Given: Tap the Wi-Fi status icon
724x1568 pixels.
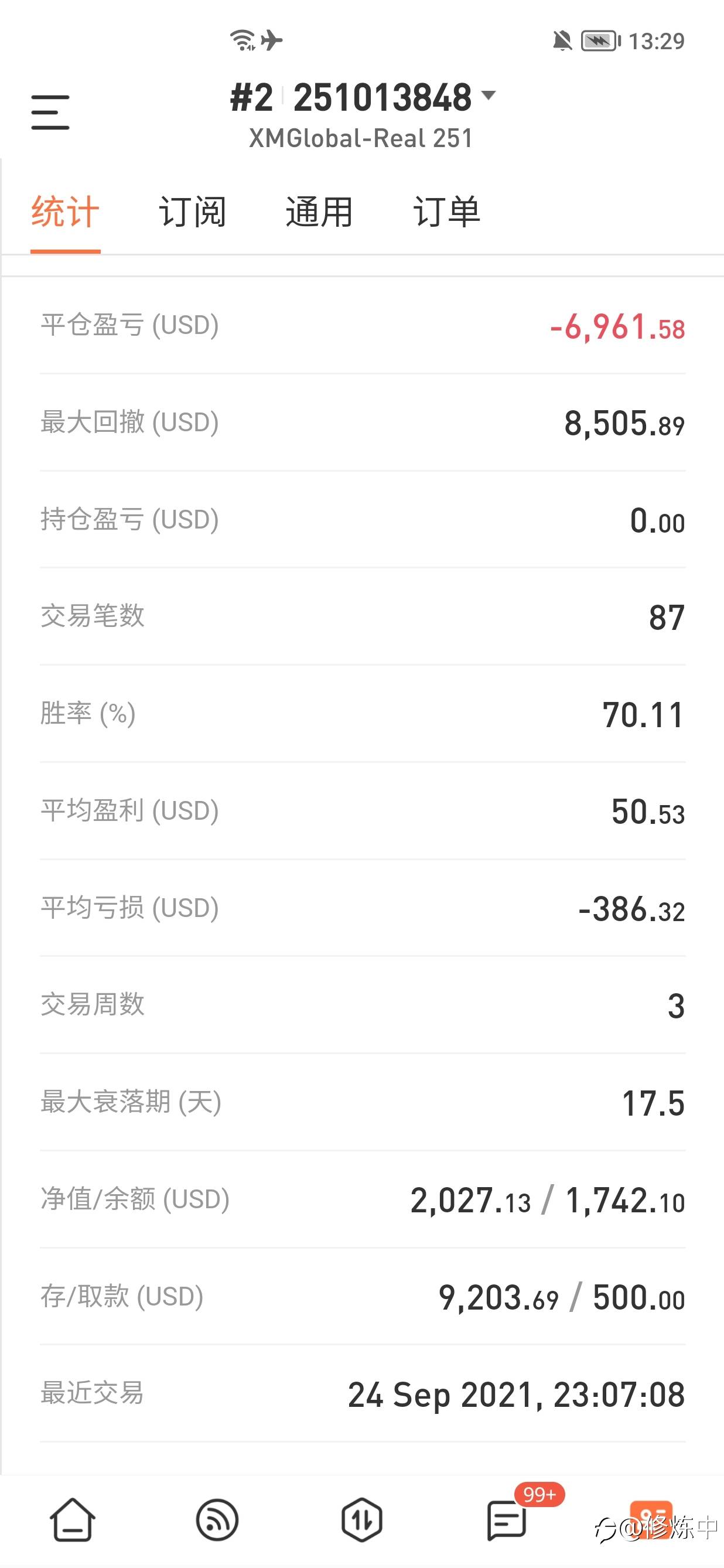Looking at the screenshot, I should coord(243,40).
